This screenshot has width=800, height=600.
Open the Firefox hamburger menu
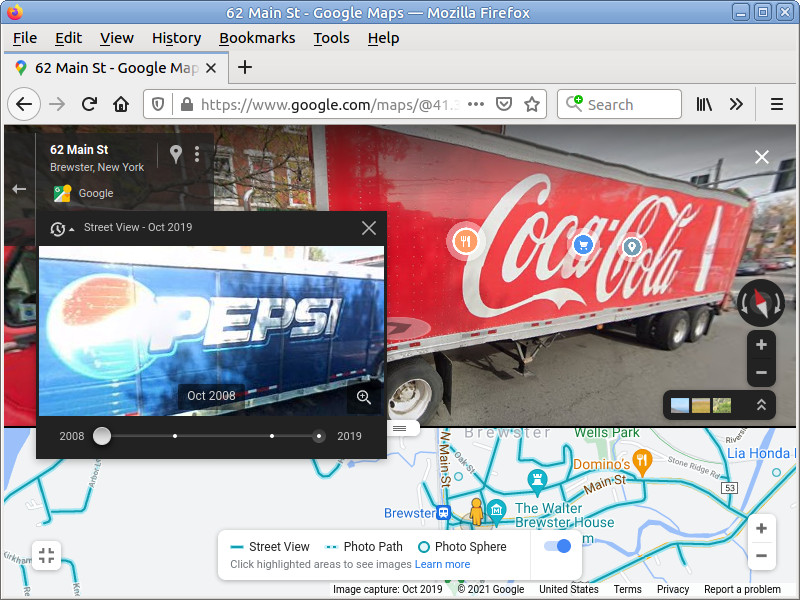[x=777, y=104]
